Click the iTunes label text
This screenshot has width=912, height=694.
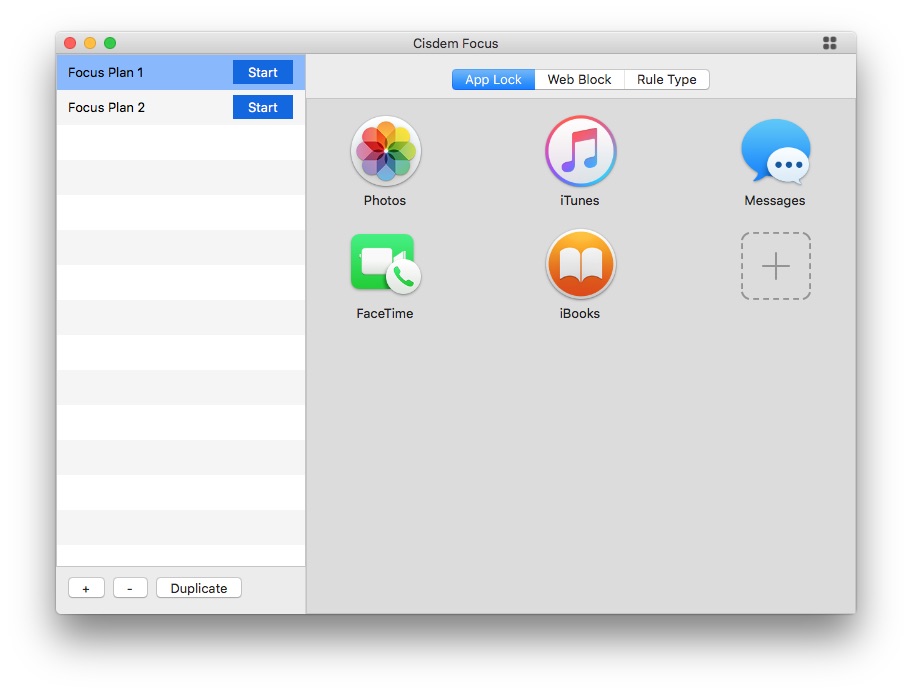pyautogui.click(x=579, y=201)
